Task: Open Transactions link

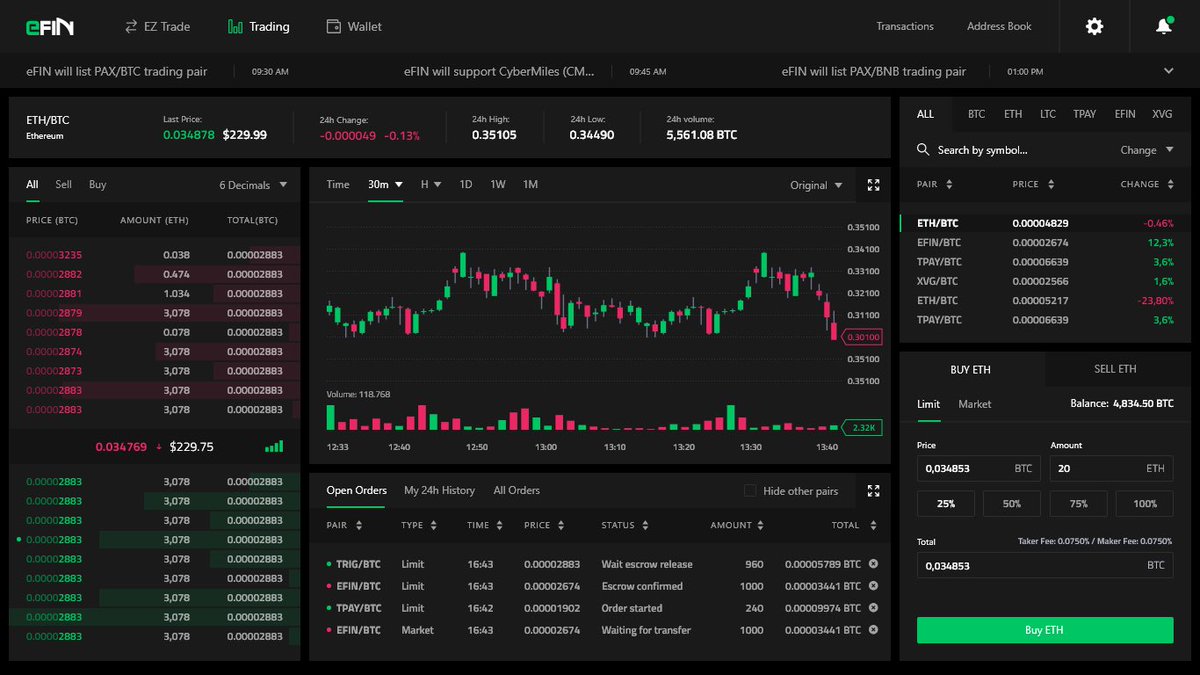Action: tap(905, 27)
